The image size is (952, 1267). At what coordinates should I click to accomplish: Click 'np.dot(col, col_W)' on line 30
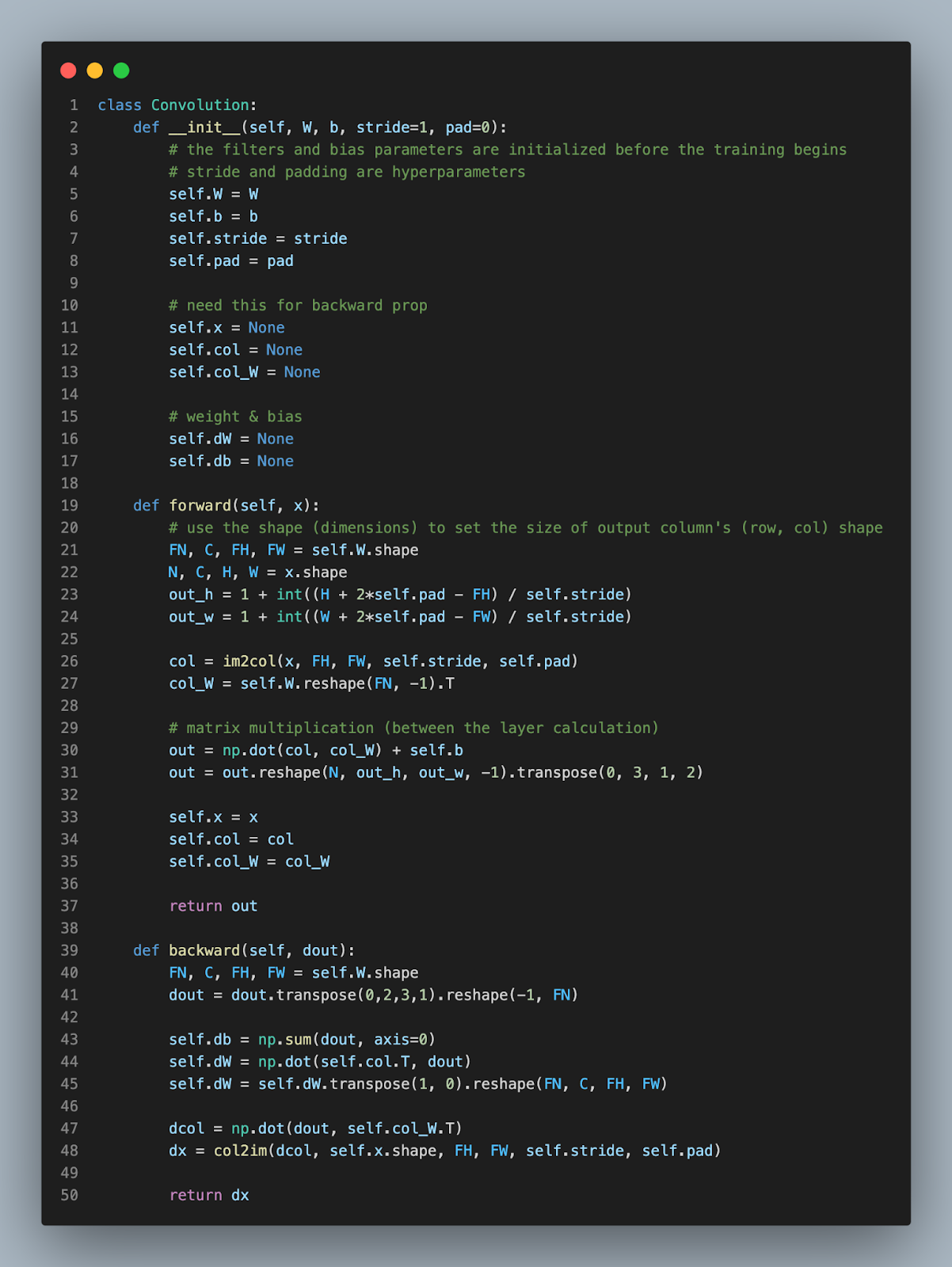[x=303, y=750]
